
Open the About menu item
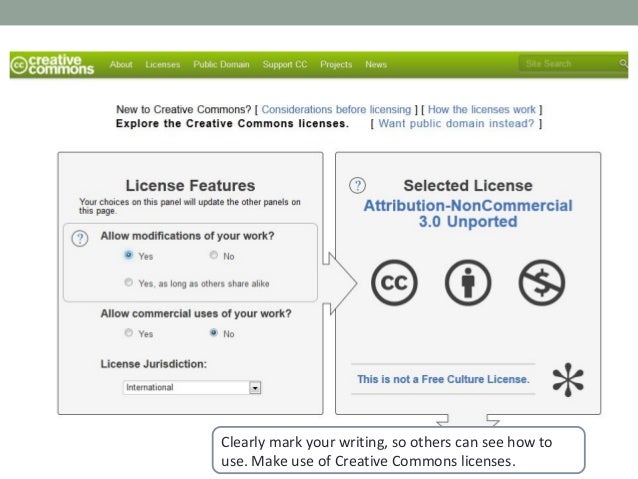pyautogui.click(x=121, y=64)
